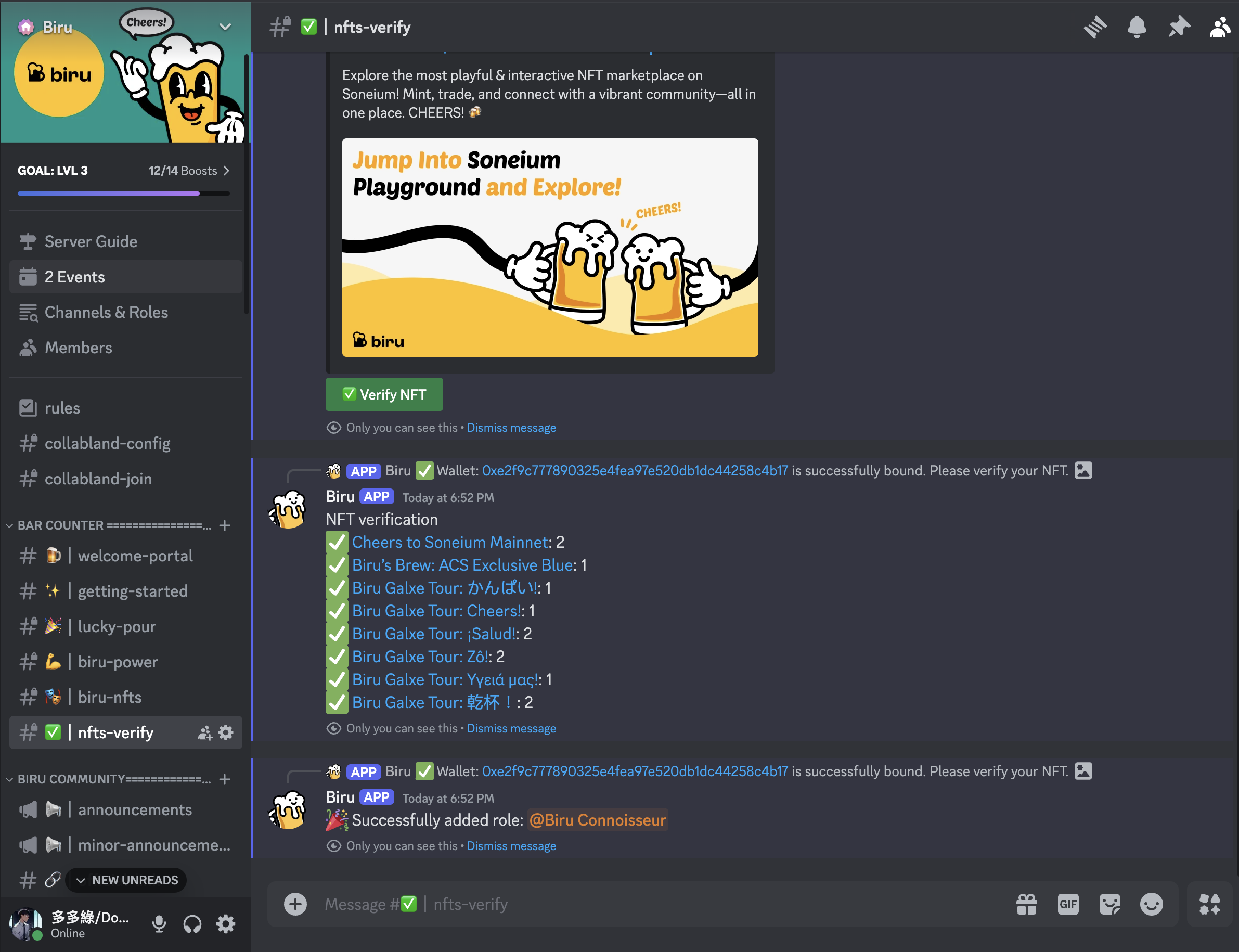Focus the nfts-verify message input field

click(x=623, y=904)
